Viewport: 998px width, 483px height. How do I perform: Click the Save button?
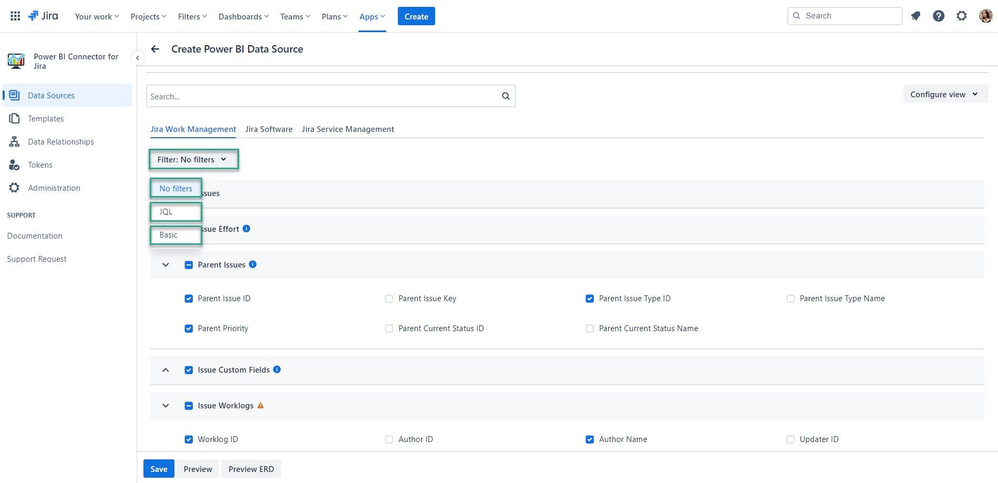158,469
